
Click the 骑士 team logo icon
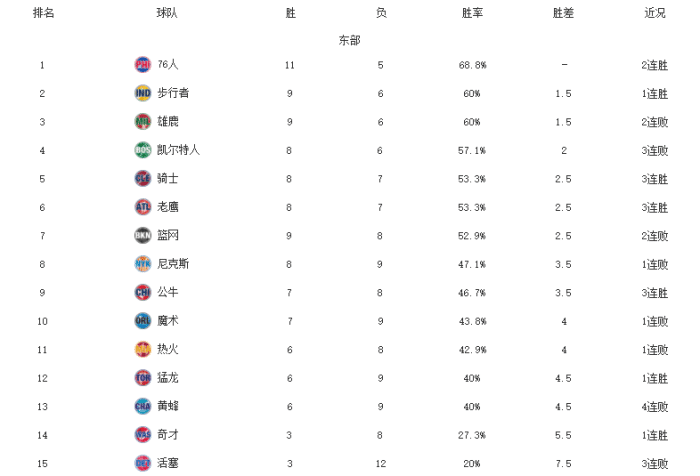pyautogui.click(x=142, y=179)
